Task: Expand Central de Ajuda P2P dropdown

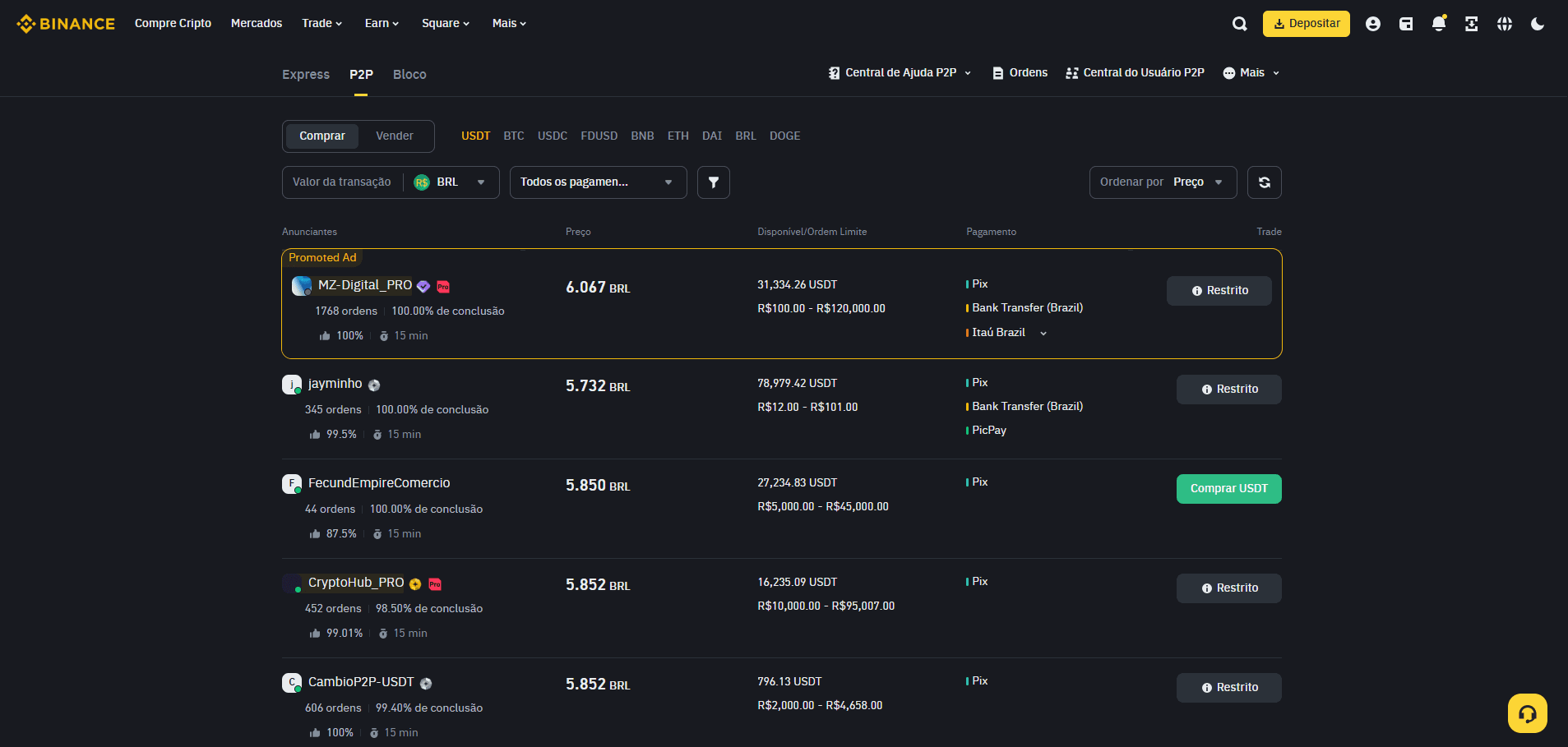Action: click(900, 73)
